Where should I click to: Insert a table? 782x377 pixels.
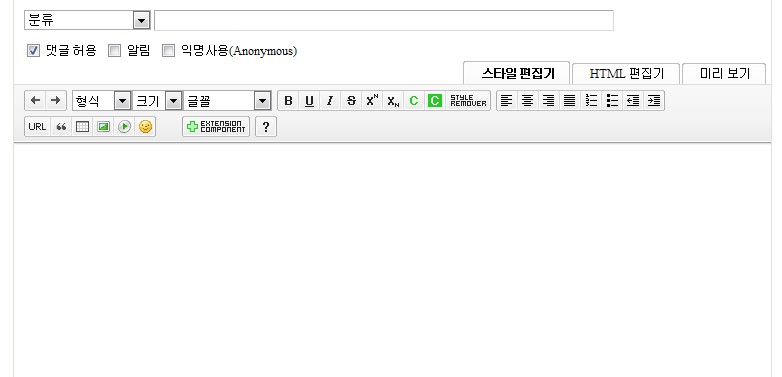(82, 127)
